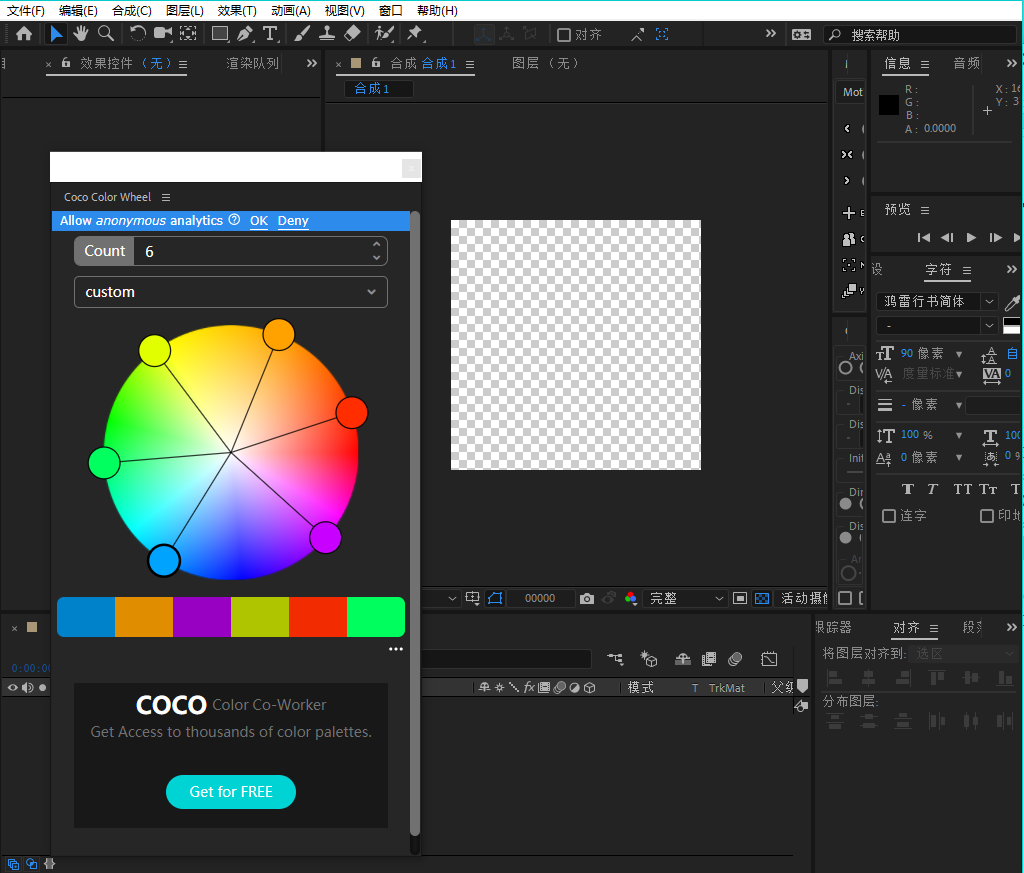Enable frame blending icon in timeline
This screenshot has height=873, width=1024.
point(709,659)
